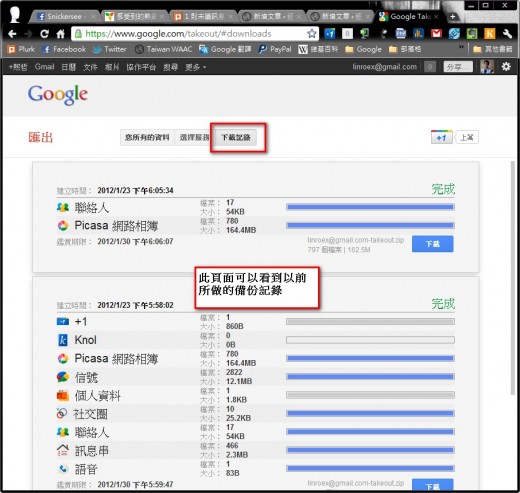The image size is (520, 493).
Task: Click the blue 下載 button for the first archive
Action: pyautogui.click(x=432, y=244)
